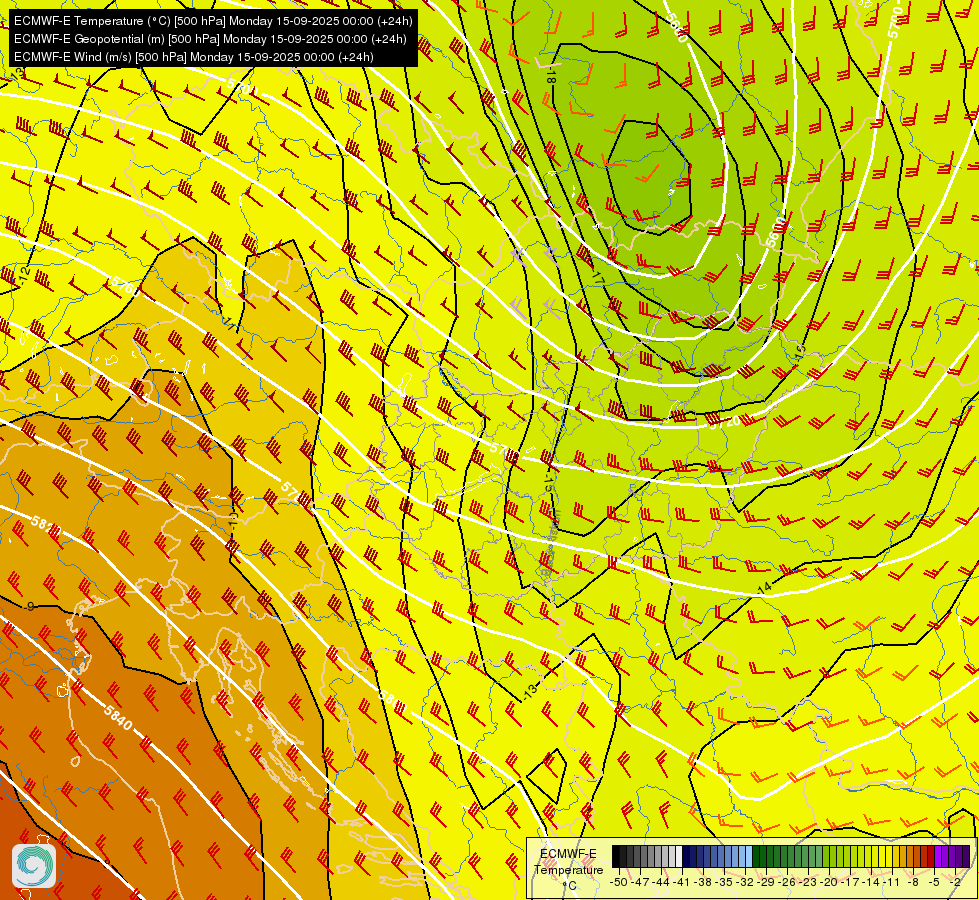Select the ECMWF-E Geopotential (m) title line
979x900 pixels.
pyautogui.click(x=210, y=39)
